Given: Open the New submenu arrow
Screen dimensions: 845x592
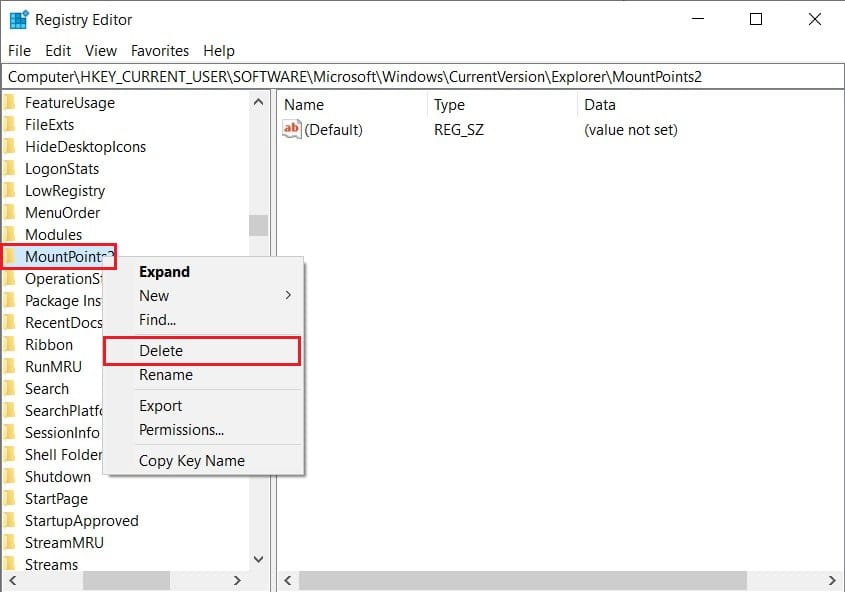Looking at the screenshot, I should 288,295.
